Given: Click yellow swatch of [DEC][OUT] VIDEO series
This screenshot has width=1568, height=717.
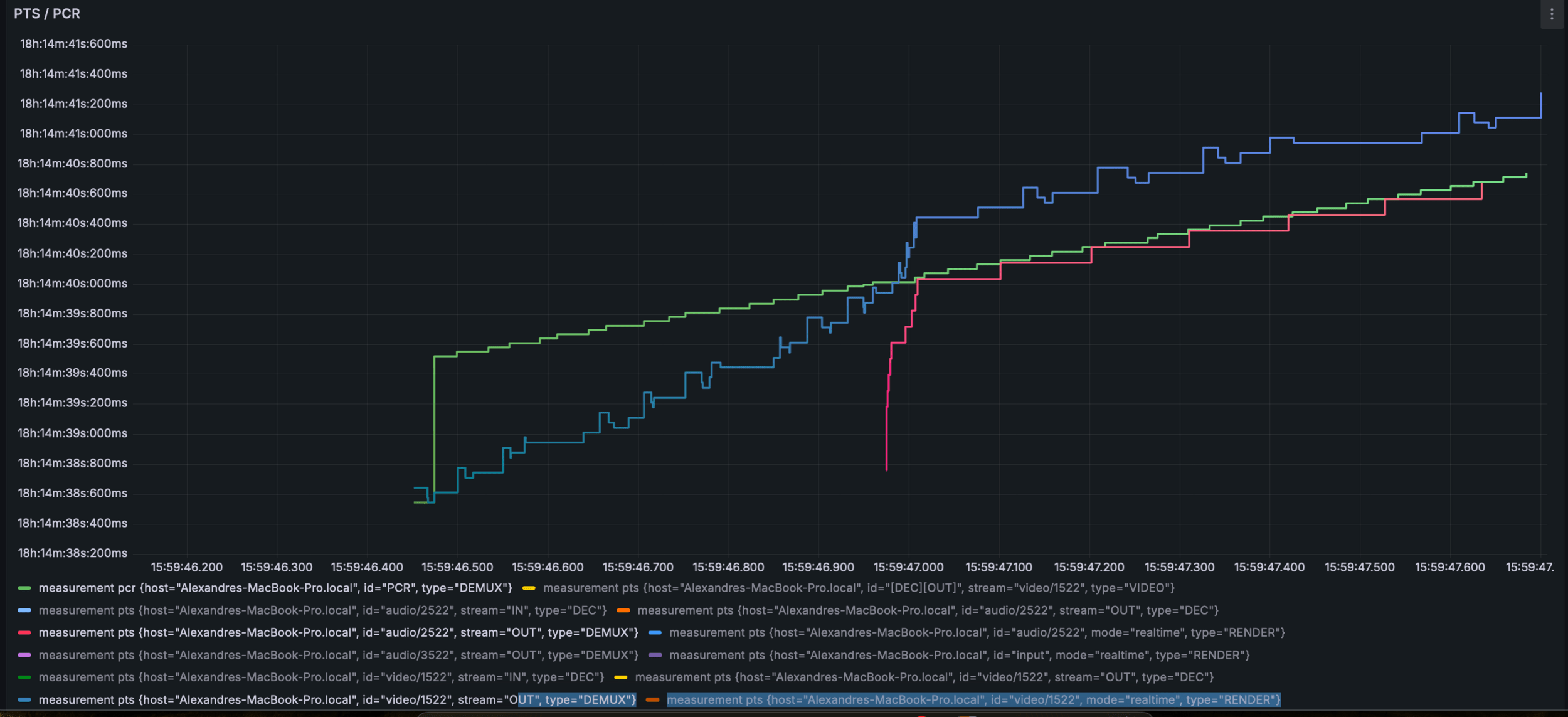Looking at the screenshot, I should pos(529,588).
